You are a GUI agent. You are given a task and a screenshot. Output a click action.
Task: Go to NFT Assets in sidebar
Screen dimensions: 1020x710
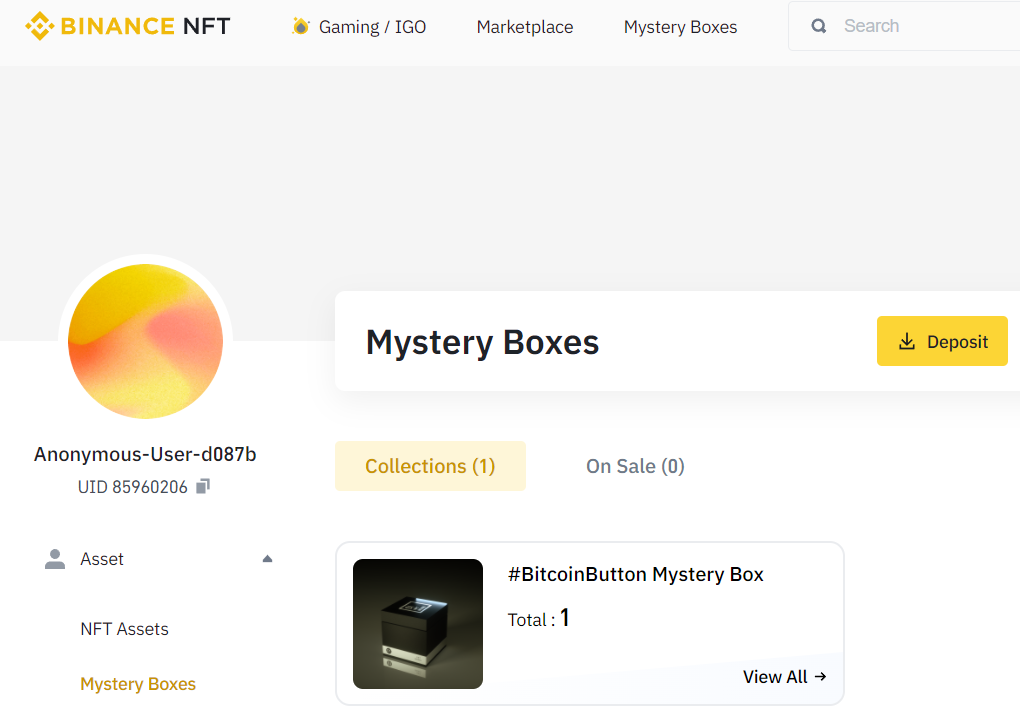[124, 629]
